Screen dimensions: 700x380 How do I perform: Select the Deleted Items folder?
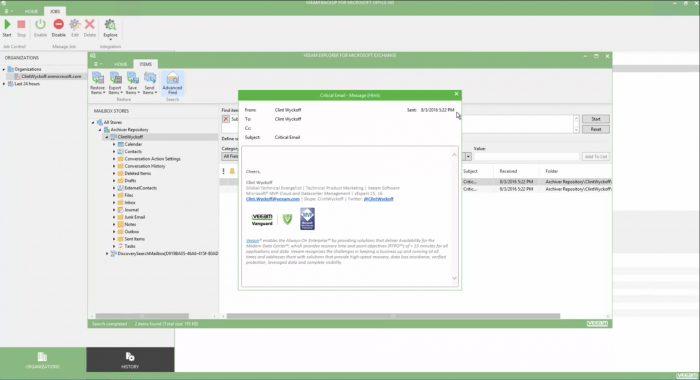[138, 173]
